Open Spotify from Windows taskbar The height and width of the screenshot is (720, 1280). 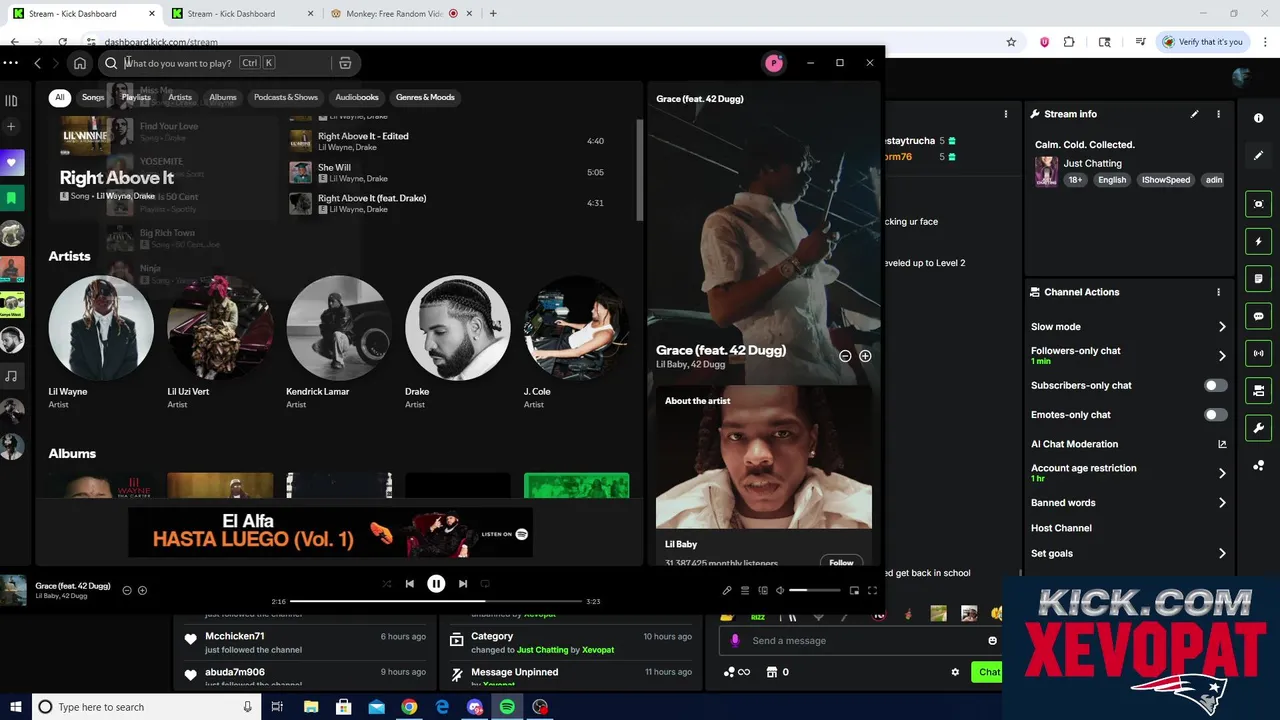pyautogui.click(x=507, y=707)
